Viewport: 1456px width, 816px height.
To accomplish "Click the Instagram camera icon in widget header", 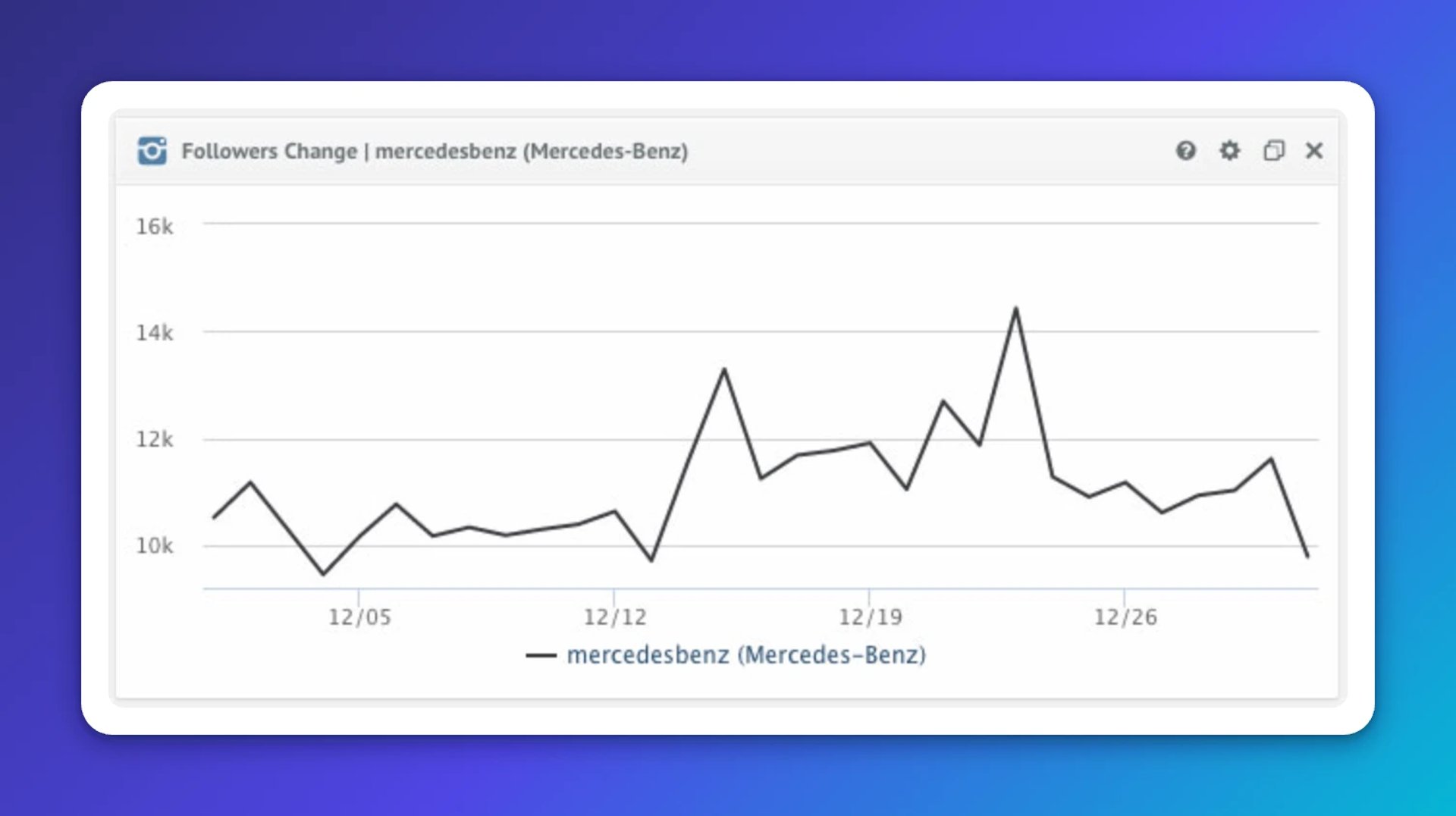I will (x=152, y=151).
